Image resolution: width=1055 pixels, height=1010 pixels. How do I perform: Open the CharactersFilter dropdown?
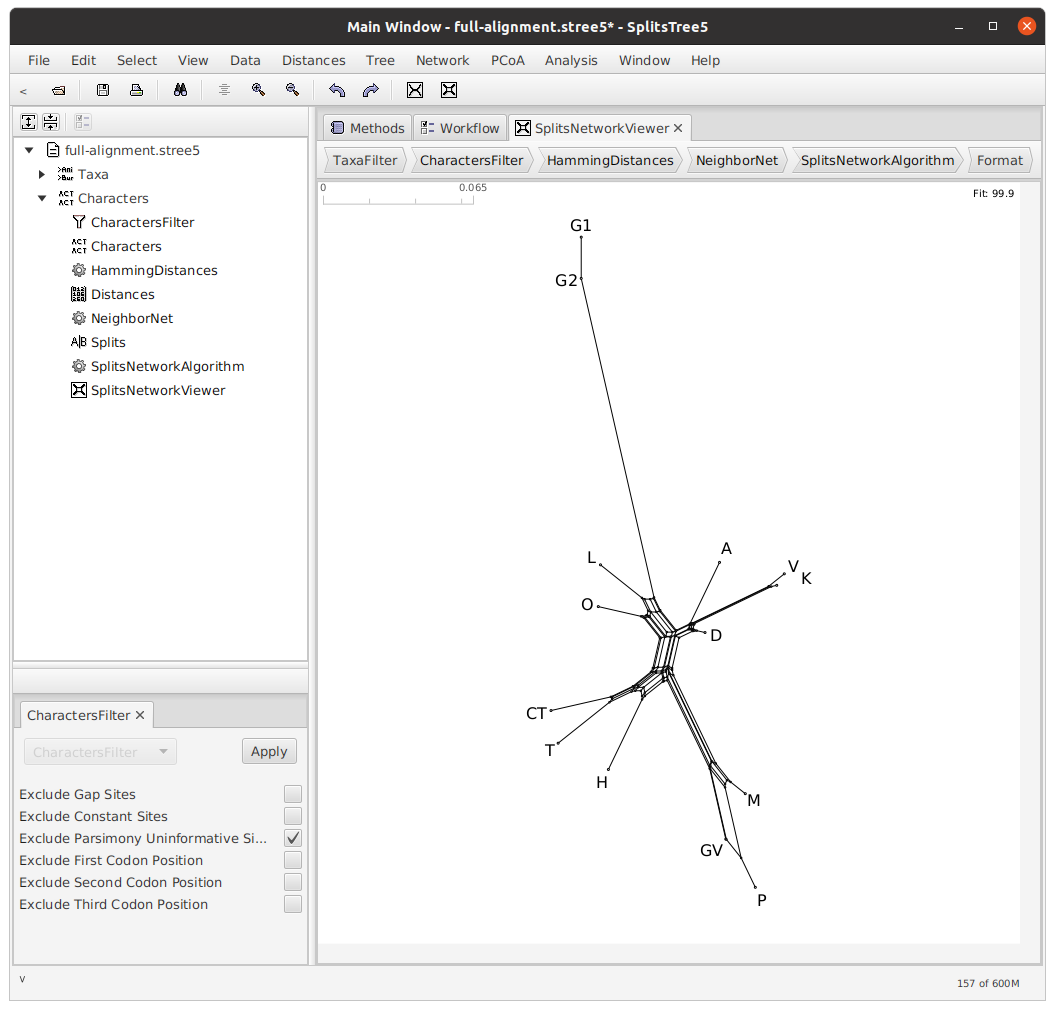coord(99,752)
